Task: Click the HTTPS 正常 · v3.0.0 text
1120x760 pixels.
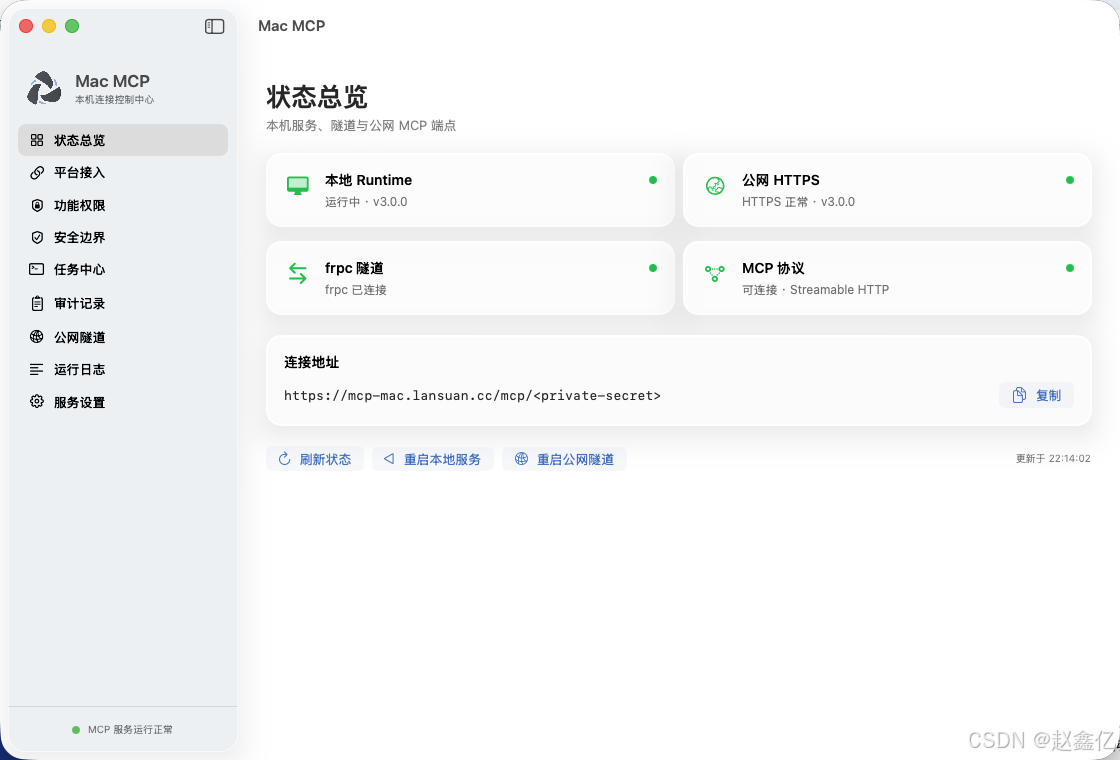Action: tap(798, 201)
